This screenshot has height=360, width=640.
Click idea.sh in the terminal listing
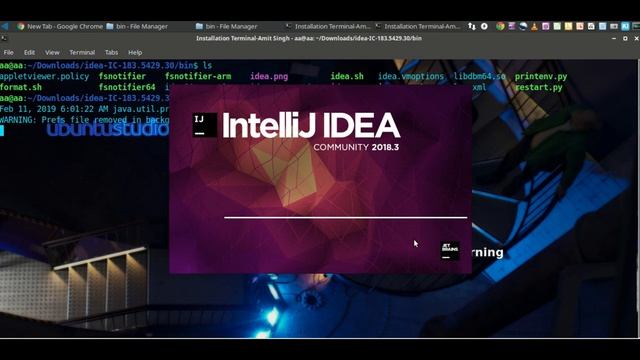tap(347, 76)
